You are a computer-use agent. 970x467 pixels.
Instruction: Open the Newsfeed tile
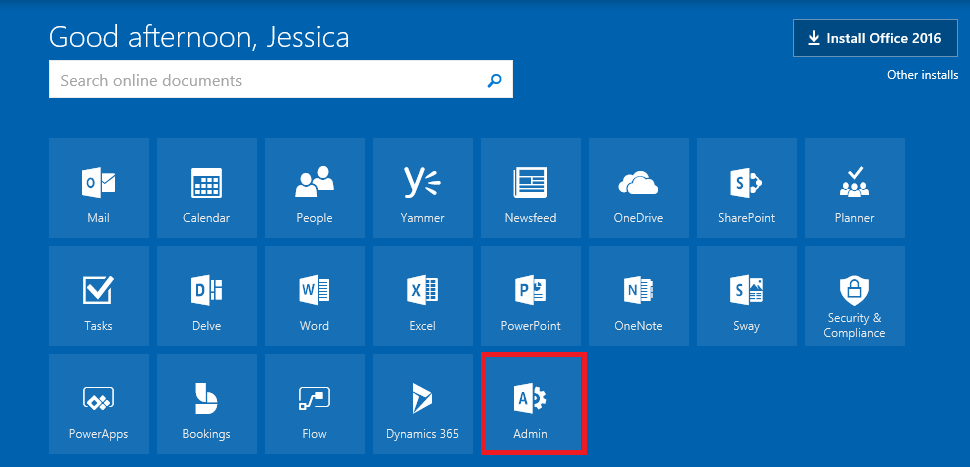pos(530,188)
